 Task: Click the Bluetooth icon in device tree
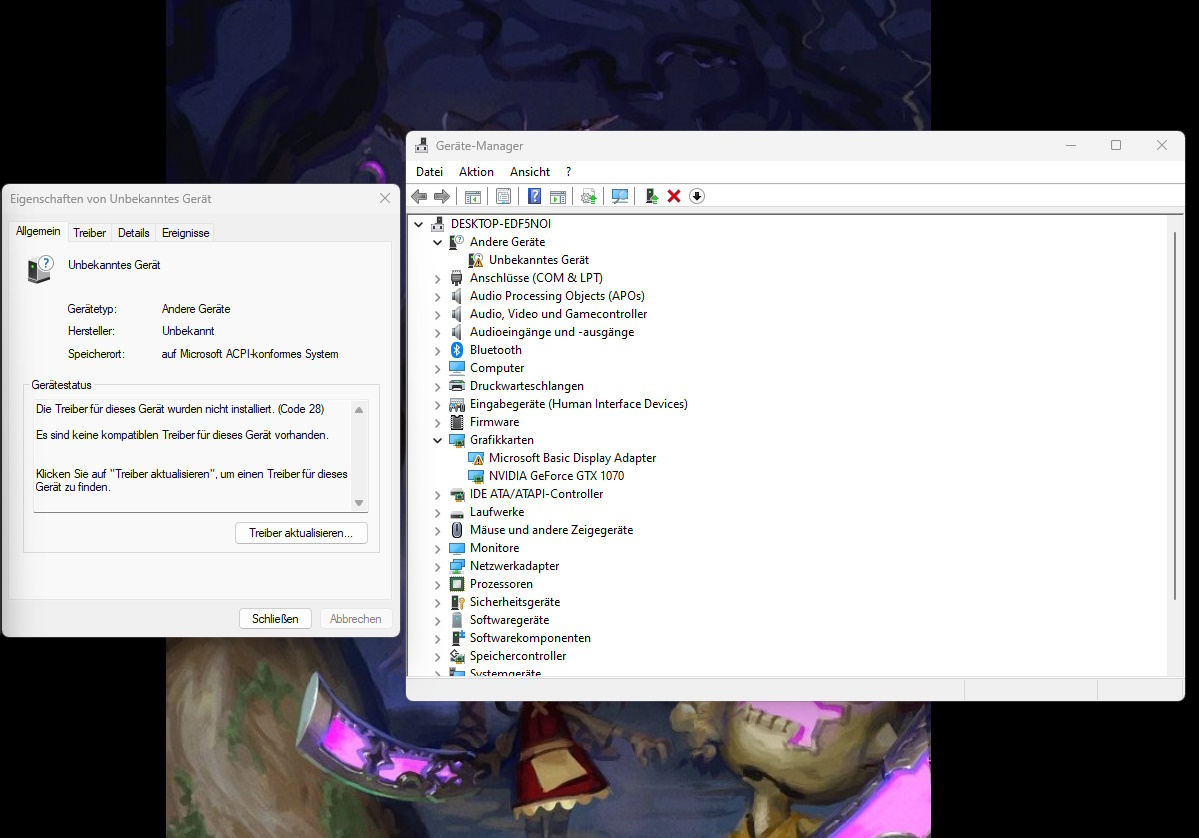tap(457, 350)
